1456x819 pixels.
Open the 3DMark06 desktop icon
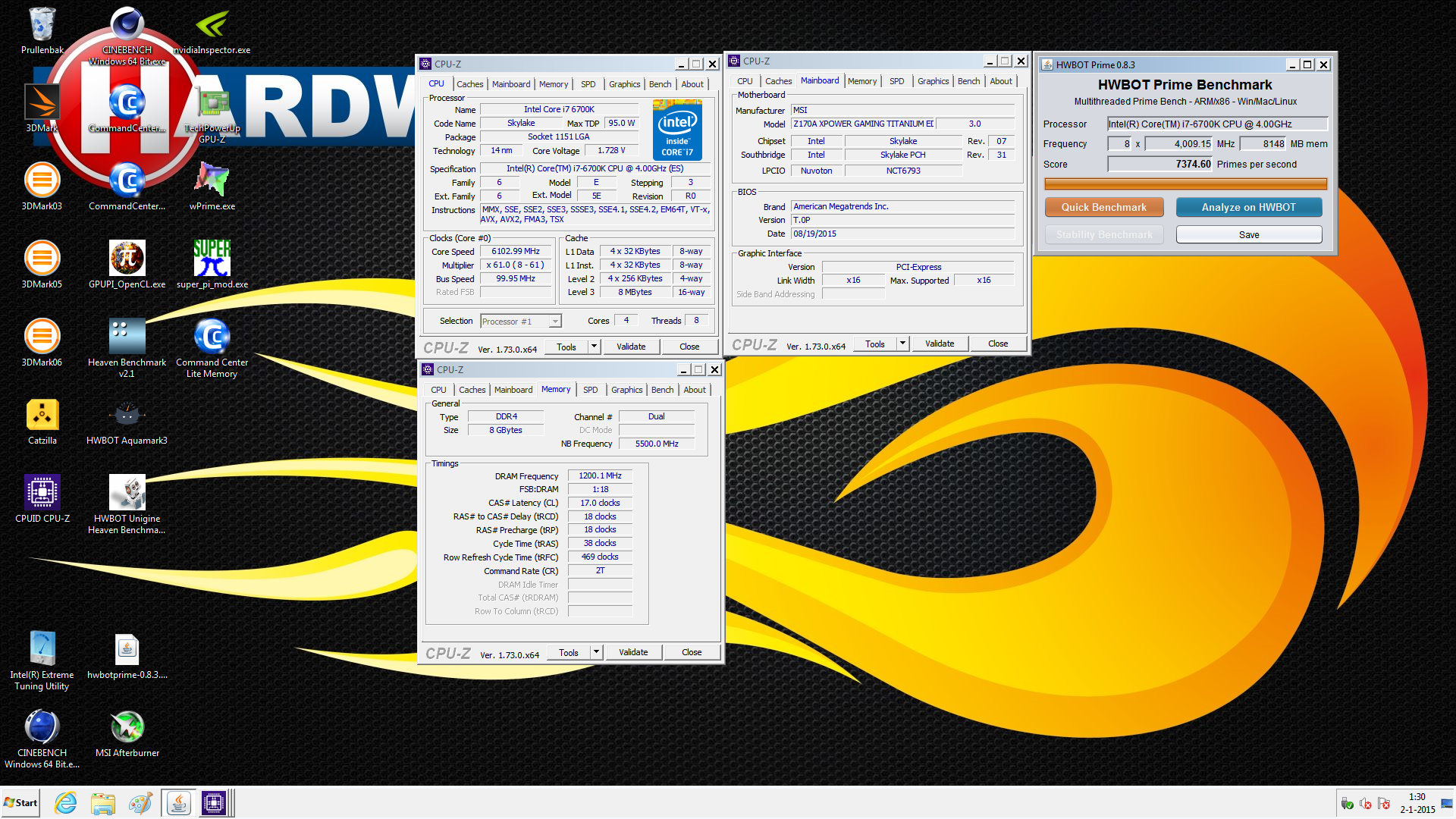[42, 342]
